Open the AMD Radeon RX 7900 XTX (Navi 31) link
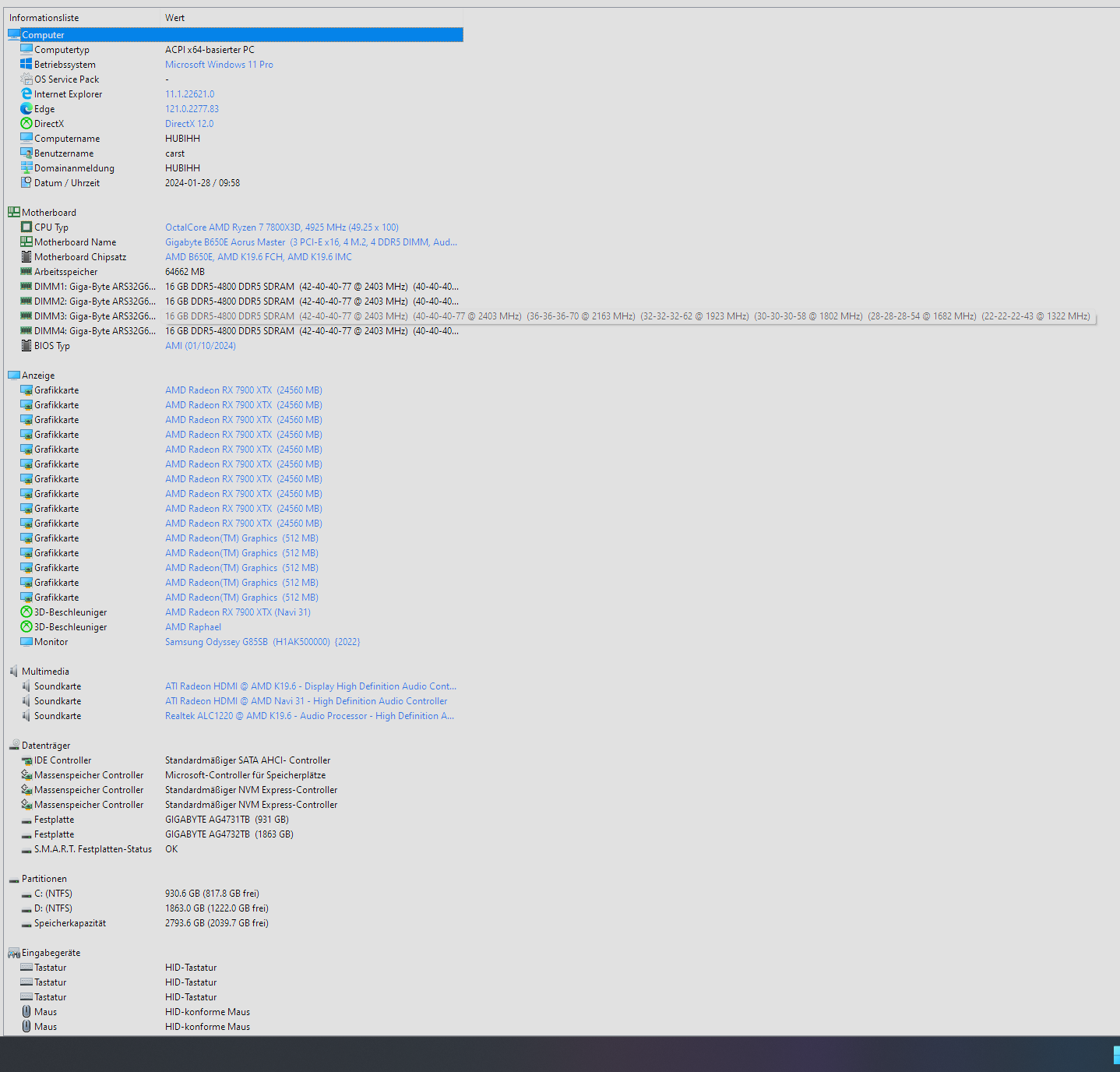Screen dimensions: 1120x1072 238,612
